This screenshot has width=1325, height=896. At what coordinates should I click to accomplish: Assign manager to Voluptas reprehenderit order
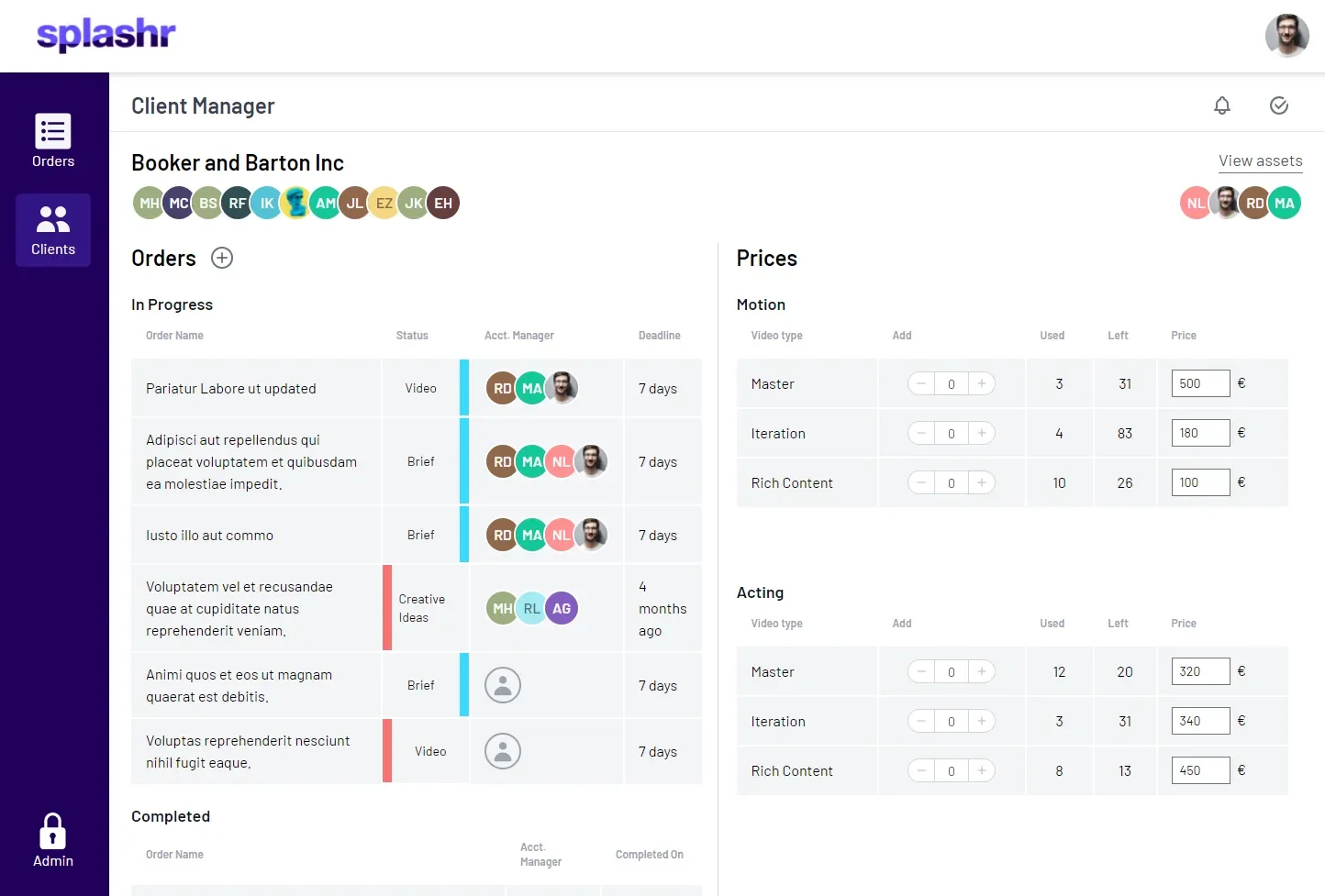(503, 751)
